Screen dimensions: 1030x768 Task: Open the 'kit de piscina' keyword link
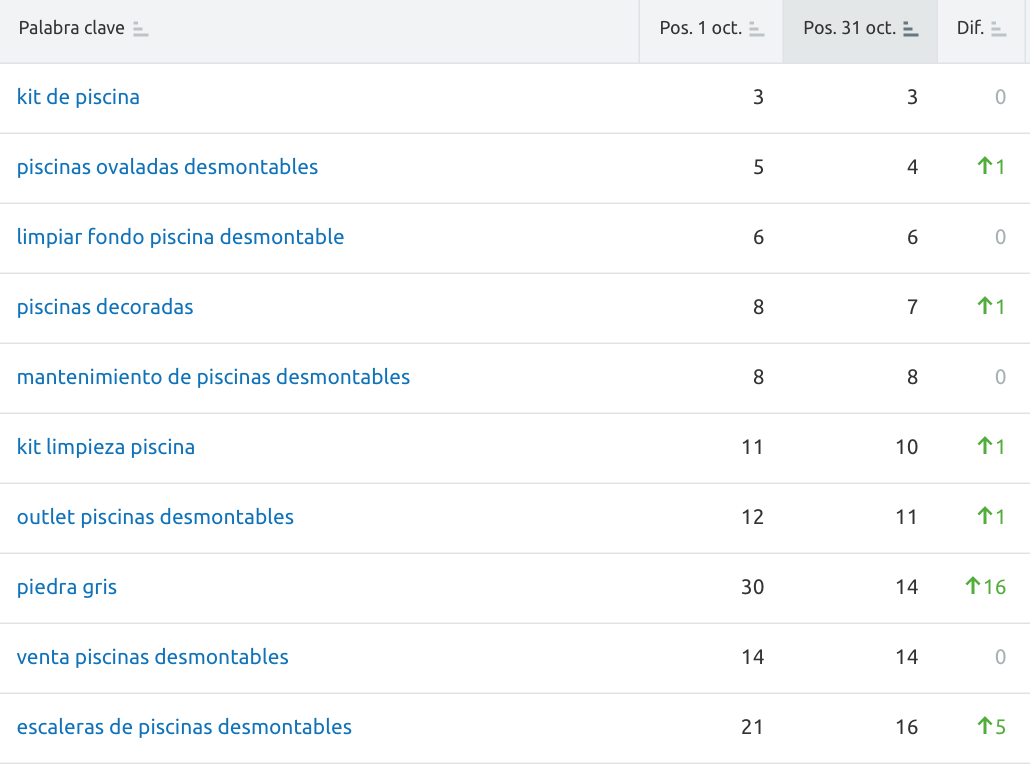click(78, 97)
